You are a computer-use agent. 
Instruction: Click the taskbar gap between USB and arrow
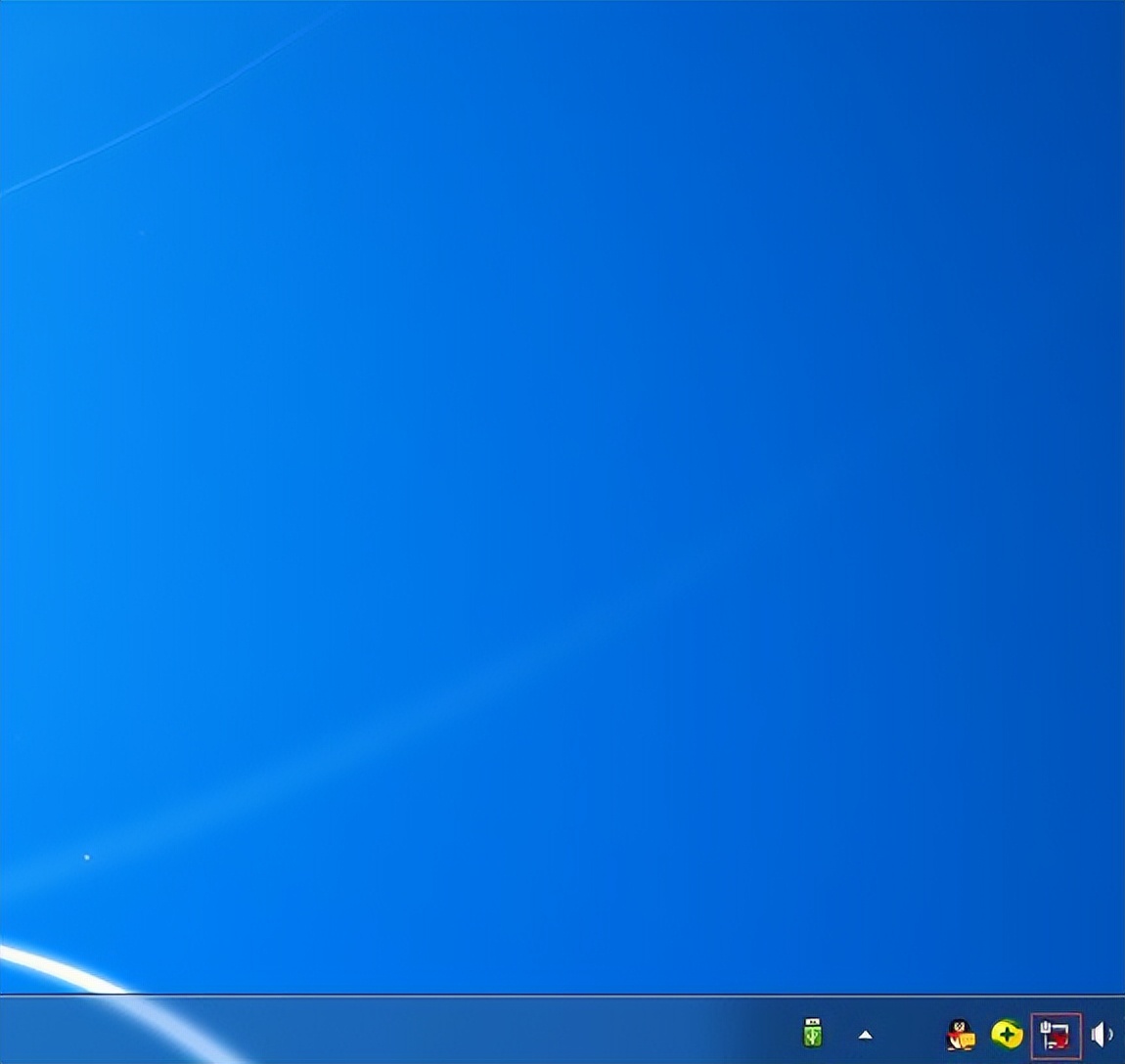pyautogui.click(x=839, y=1034)
